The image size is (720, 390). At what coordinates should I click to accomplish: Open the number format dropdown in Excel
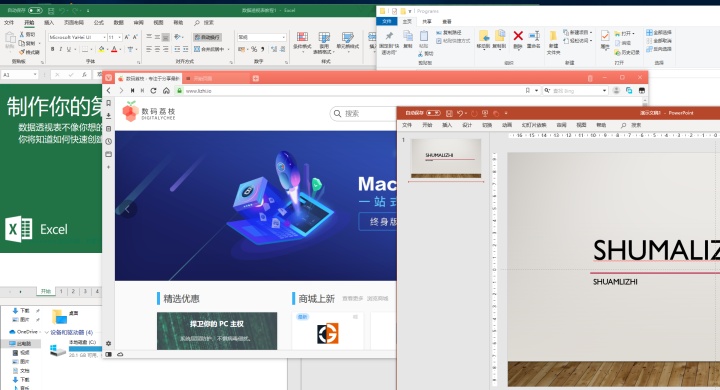(x=283, y=37)
